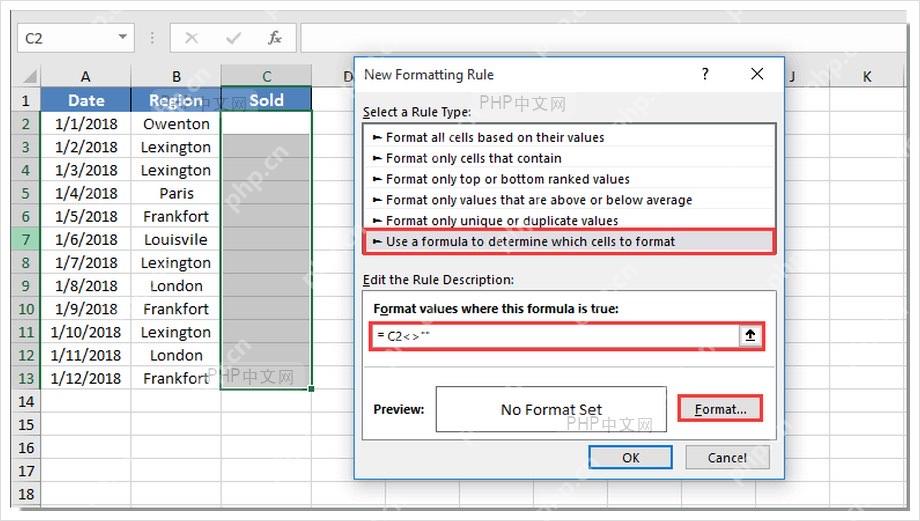
Task: Select cell with date 1/4/2018
Action: [x=86, y=193]
